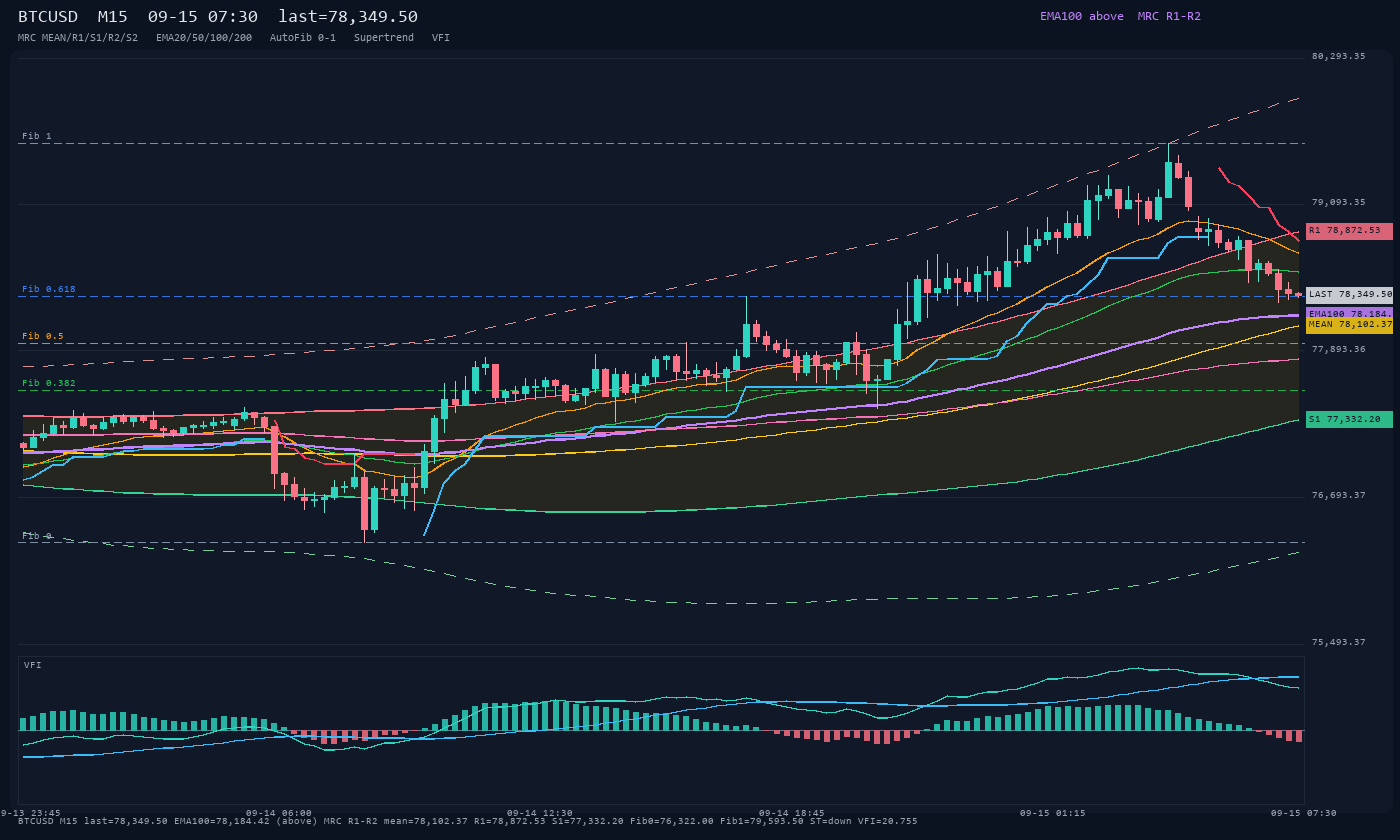Select 'VFI=20.755' in the bottom status line
1400x840 pixels.
click(888, 821)
